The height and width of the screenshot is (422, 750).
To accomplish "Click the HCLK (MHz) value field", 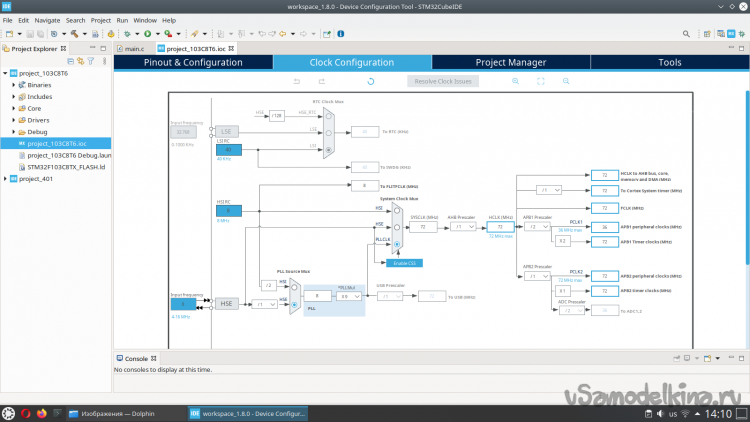I will [500, 227].
